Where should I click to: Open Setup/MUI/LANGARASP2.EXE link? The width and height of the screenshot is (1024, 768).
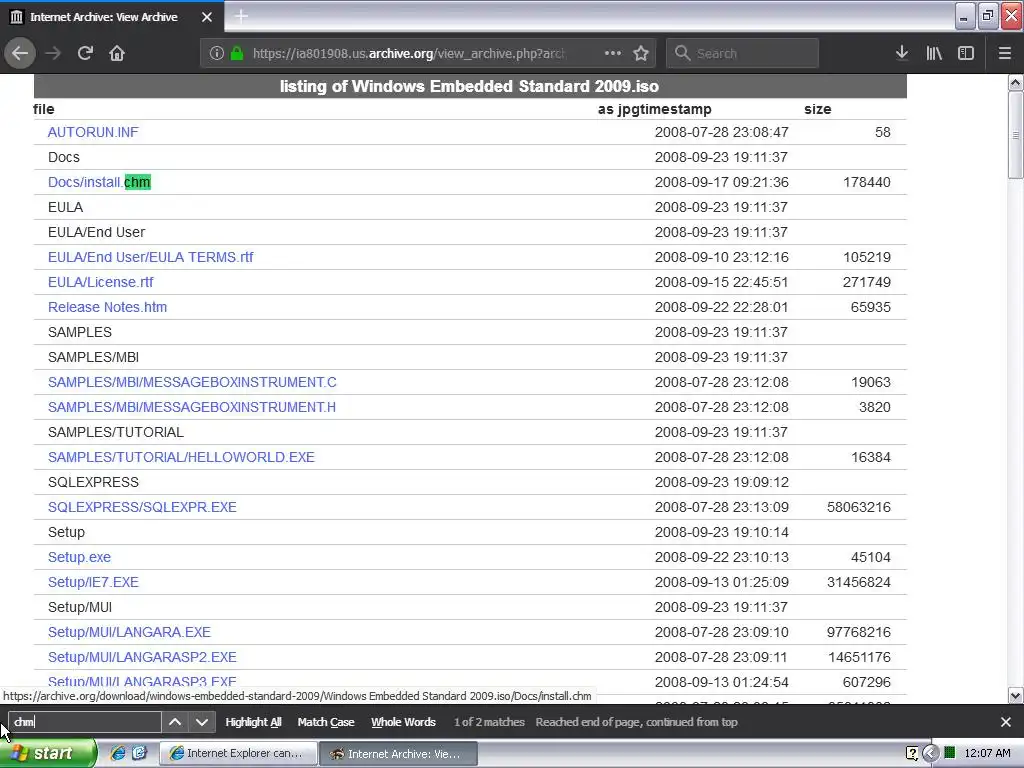tap(142, 657)
